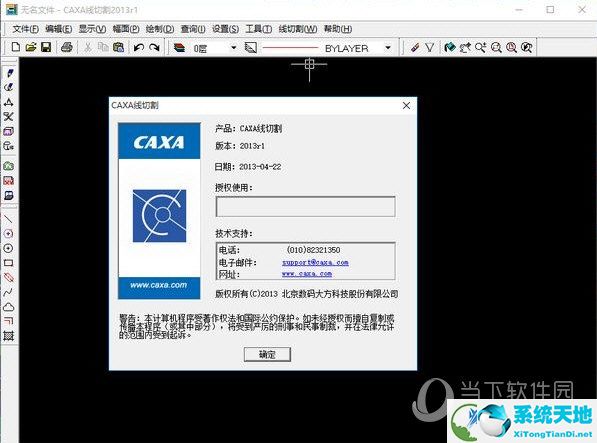Select the hatch pattern tool
The width and height of the screenshot is (597, 443).
(9, 336)
